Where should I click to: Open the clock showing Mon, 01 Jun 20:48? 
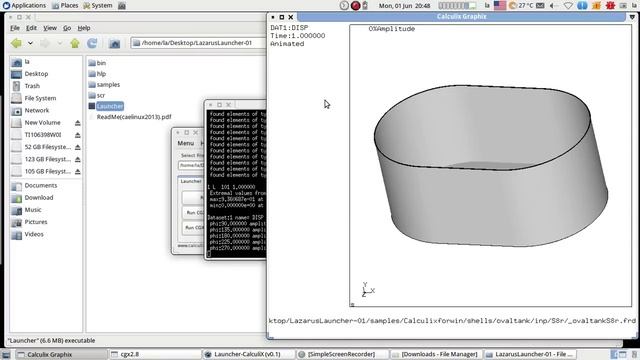pyautogui.click(x=404, y=6)
